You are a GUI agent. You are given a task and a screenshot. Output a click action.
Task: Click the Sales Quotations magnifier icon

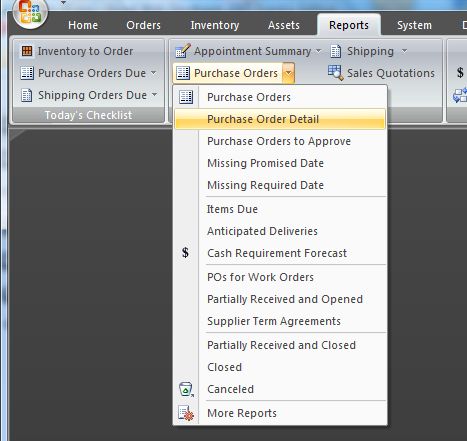(336, 73)
